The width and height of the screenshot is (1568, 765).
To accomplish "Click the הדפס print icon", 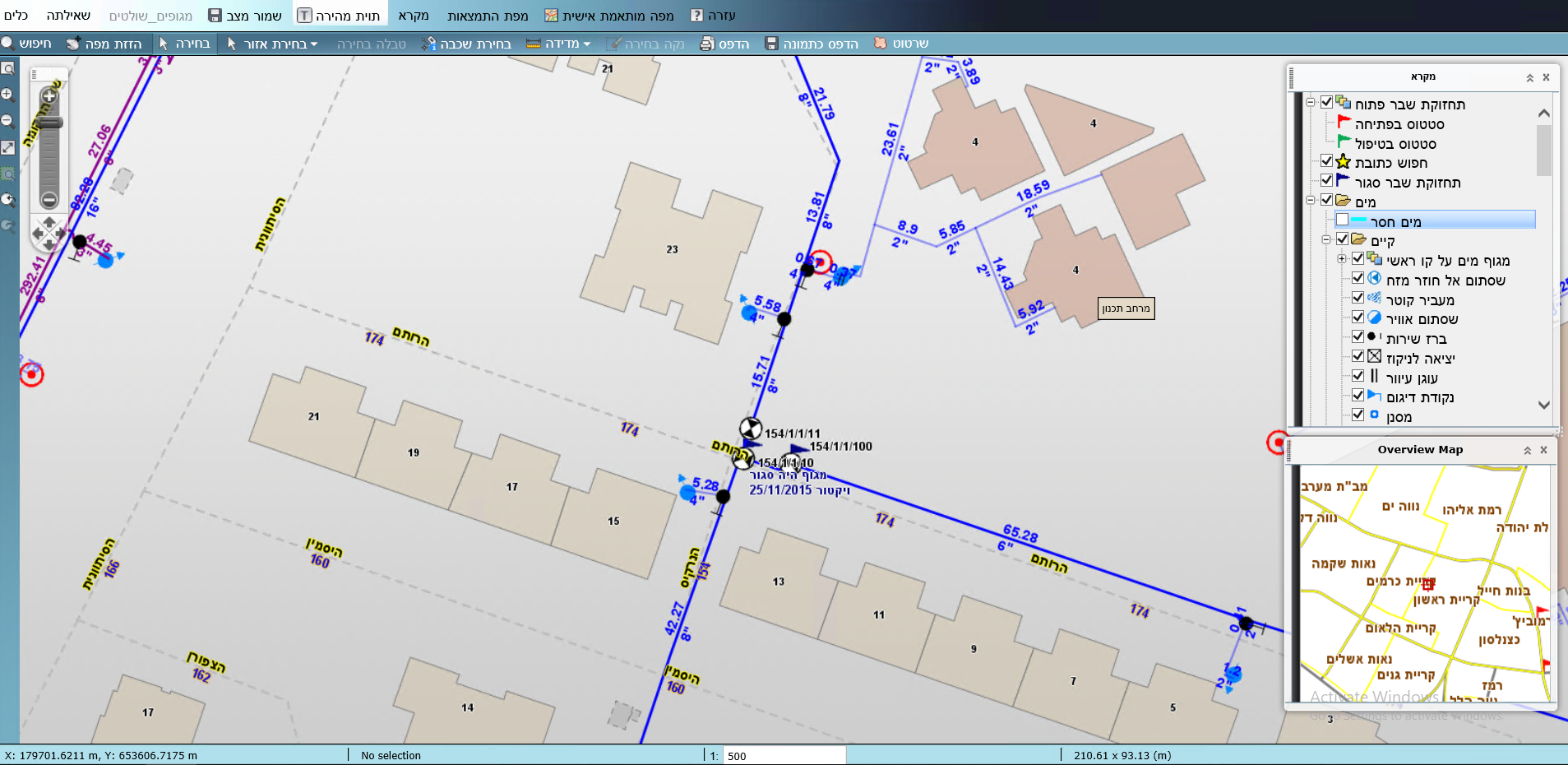I will tap(706, 44).
